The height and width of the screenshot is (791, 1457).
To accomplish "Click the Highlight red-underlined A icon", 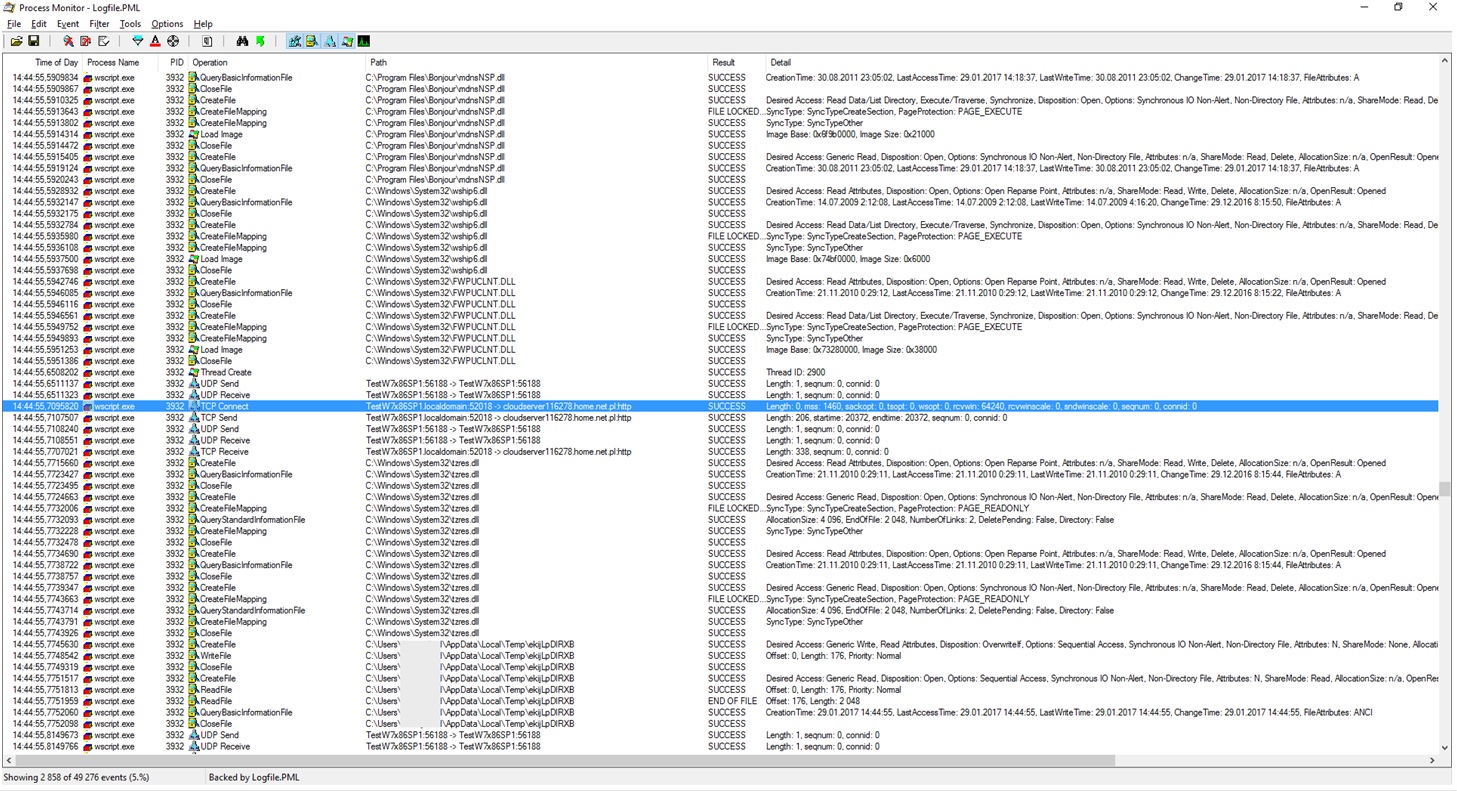I will [155, 41].
